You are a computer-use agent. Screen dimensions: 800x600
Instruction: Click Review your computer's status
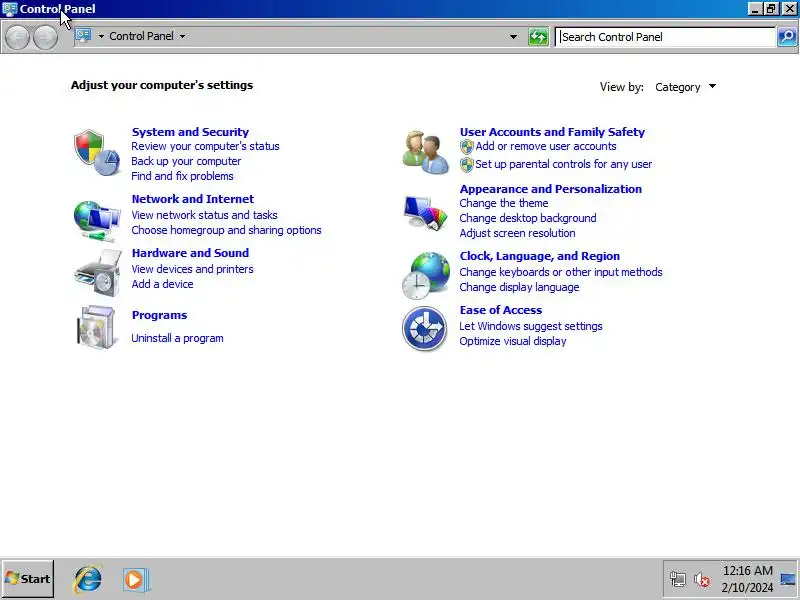pyautogui.click(x=205, y=146)
